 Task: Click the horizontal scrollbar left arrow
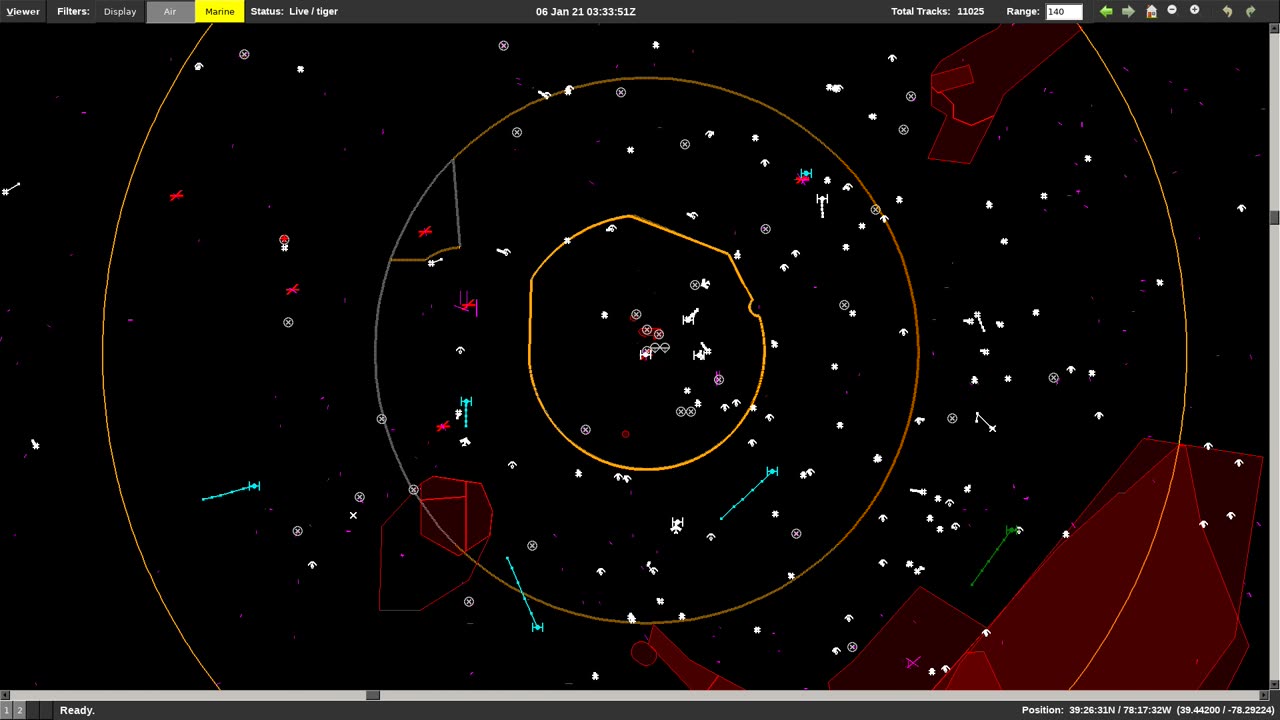click(4, 695)
